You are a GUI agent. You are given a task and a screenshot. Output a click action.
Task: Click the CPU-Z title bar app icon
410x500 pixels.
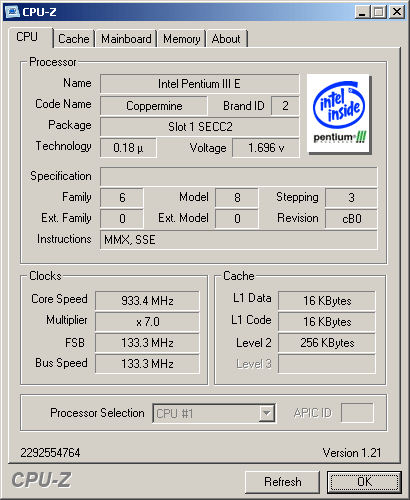(12, 12)
